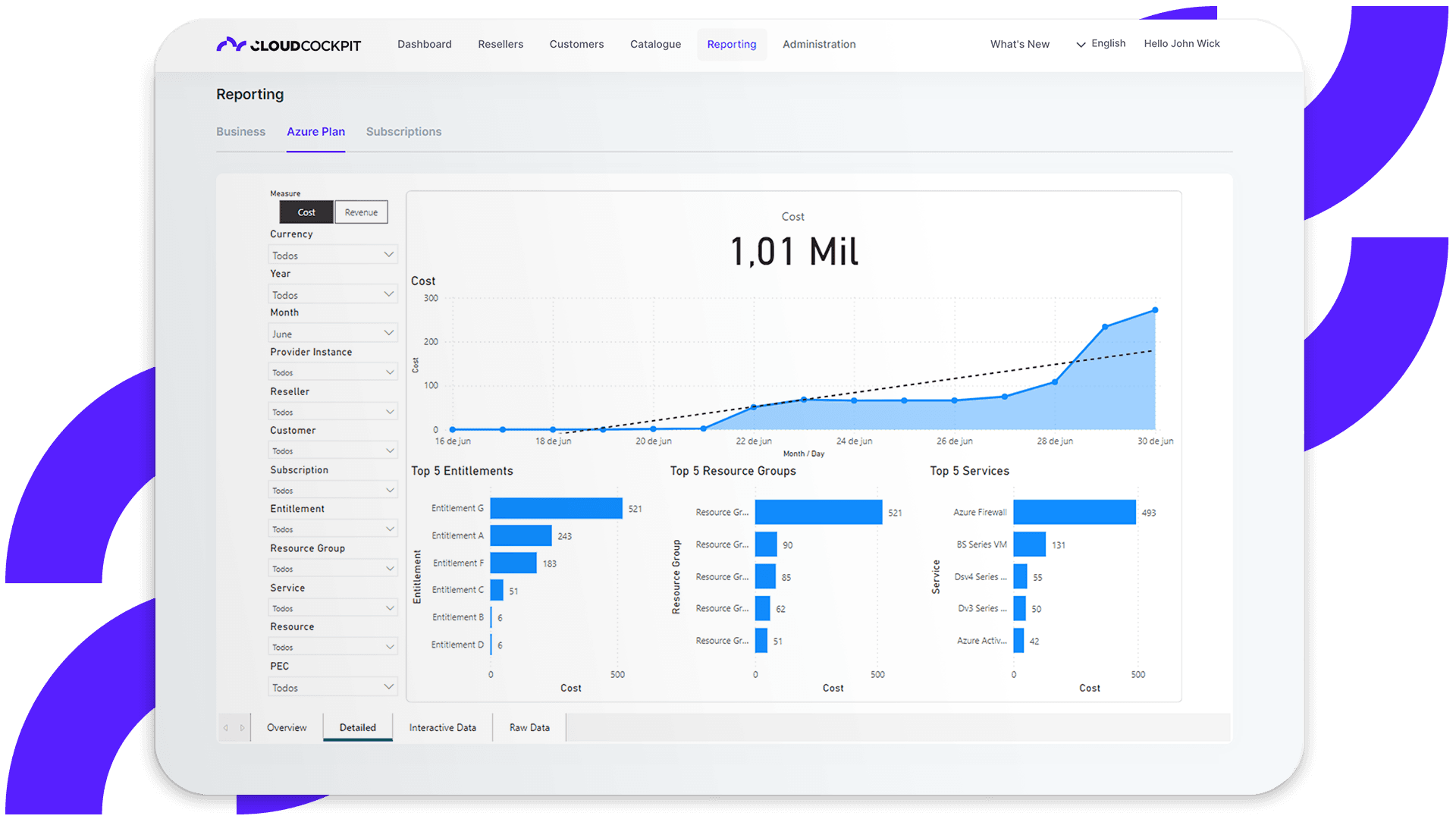1456x819 pixels.
Task: Open the Interactive Data report page
Action: point(442,728)
